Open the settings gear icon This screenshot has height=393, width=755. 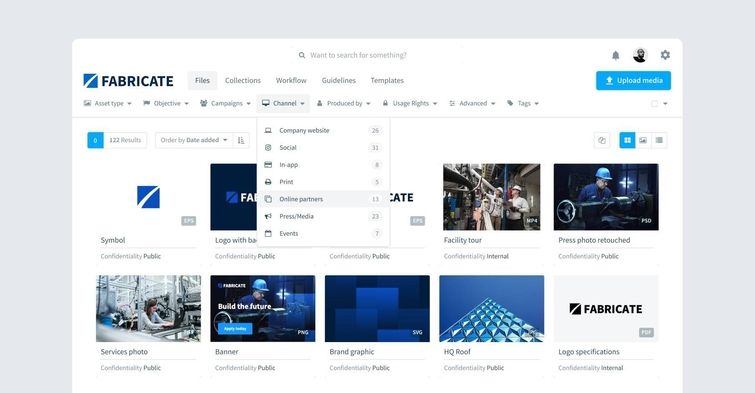pos(665,55)
